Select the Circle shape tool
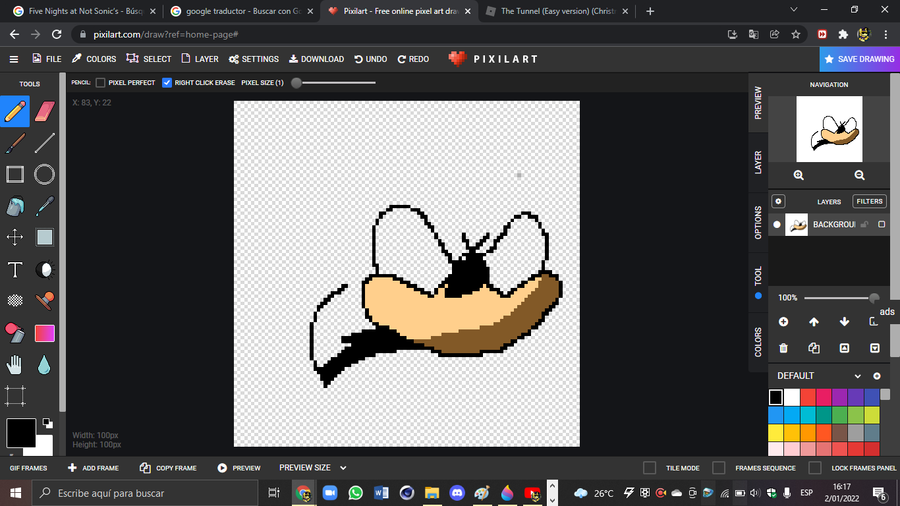 click(44, 174)
